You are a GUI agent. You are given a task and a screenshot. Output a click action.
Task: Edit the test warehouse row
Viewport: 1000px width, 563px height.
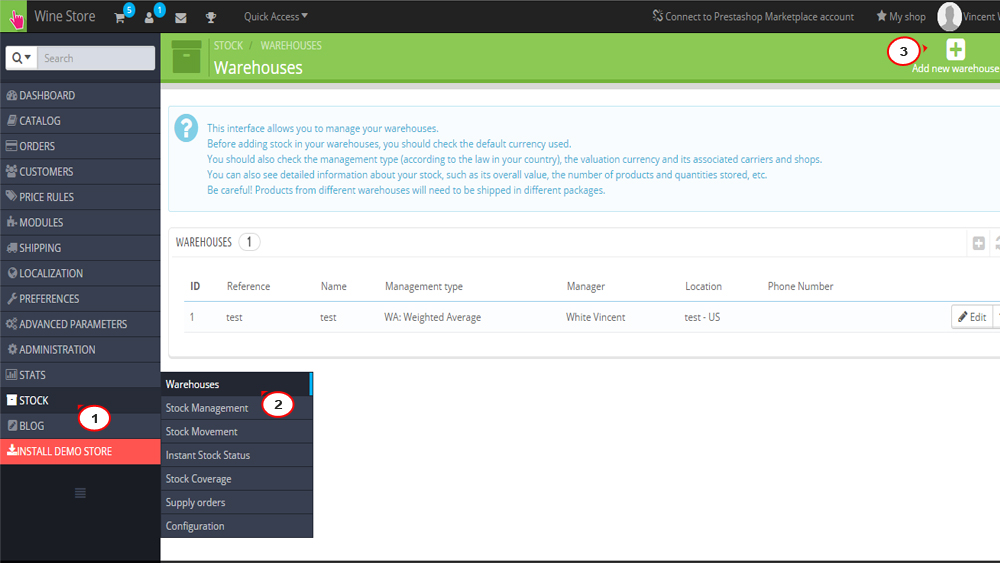coord(972,317)
